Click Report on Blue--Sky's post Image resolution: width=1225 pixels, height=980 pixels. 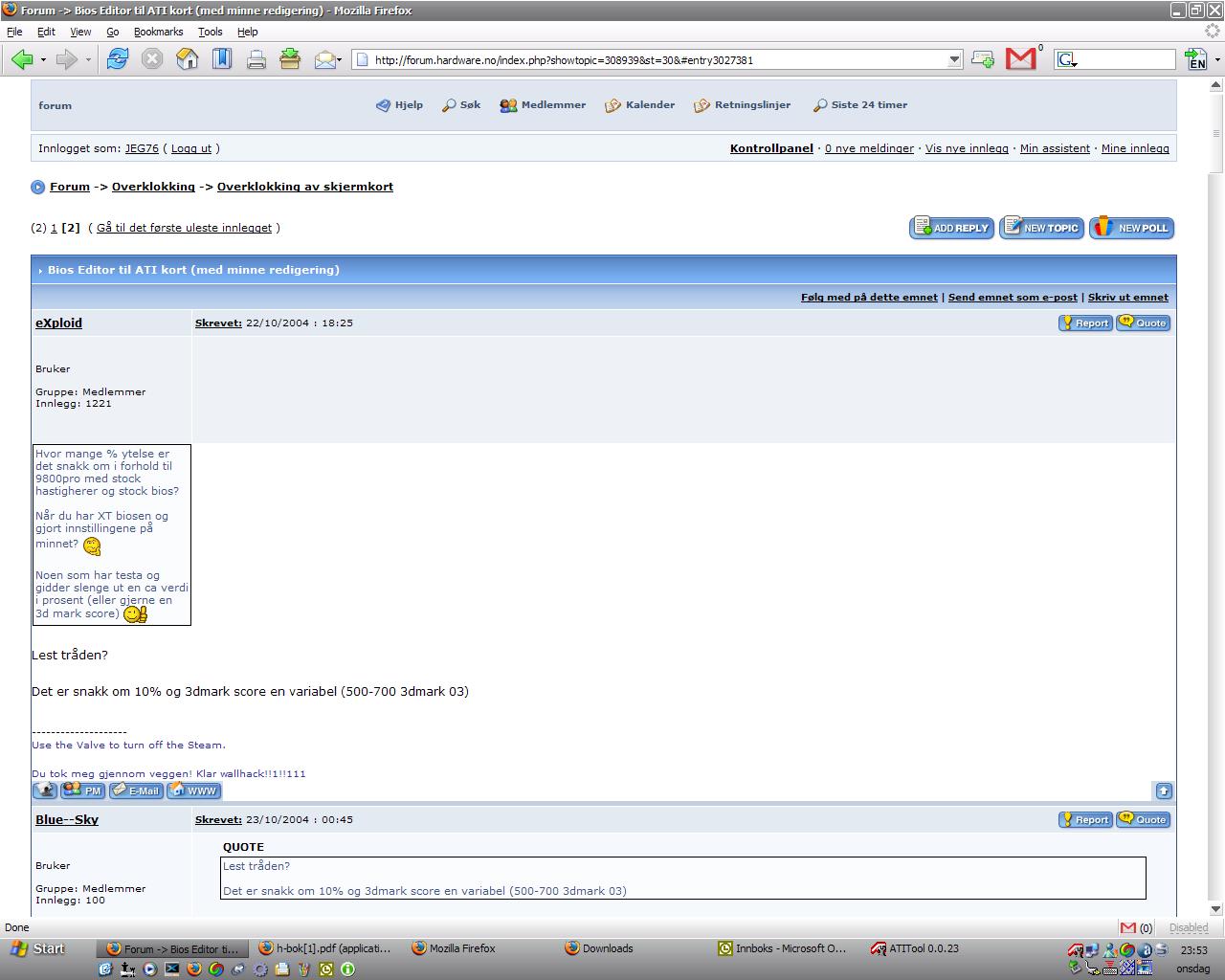click(x=1084, y=819)
